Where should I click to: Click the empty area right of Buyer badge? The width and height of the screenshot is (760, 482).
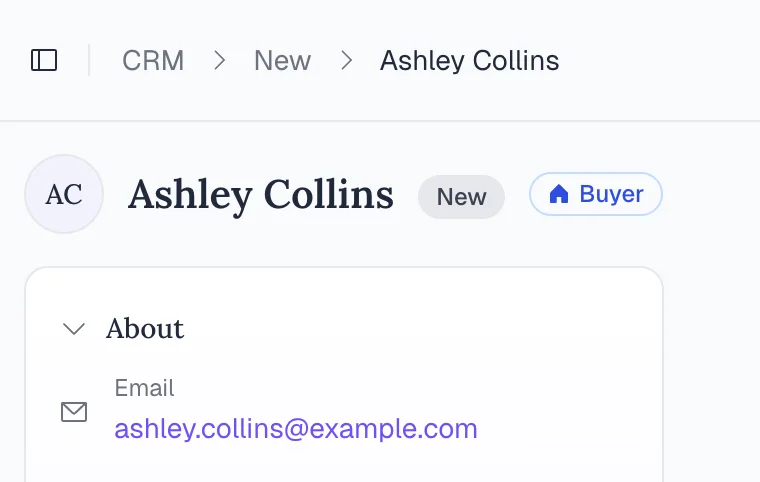tap(710, 194)
